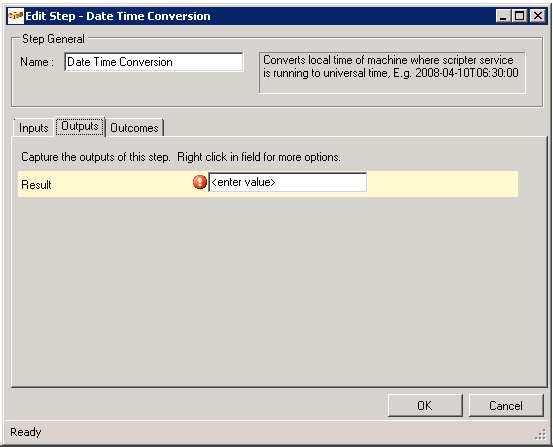Select the Outputs tab
Image resolution: width=553 pixels, height=447 pixels.
click(x=80, y=126)
